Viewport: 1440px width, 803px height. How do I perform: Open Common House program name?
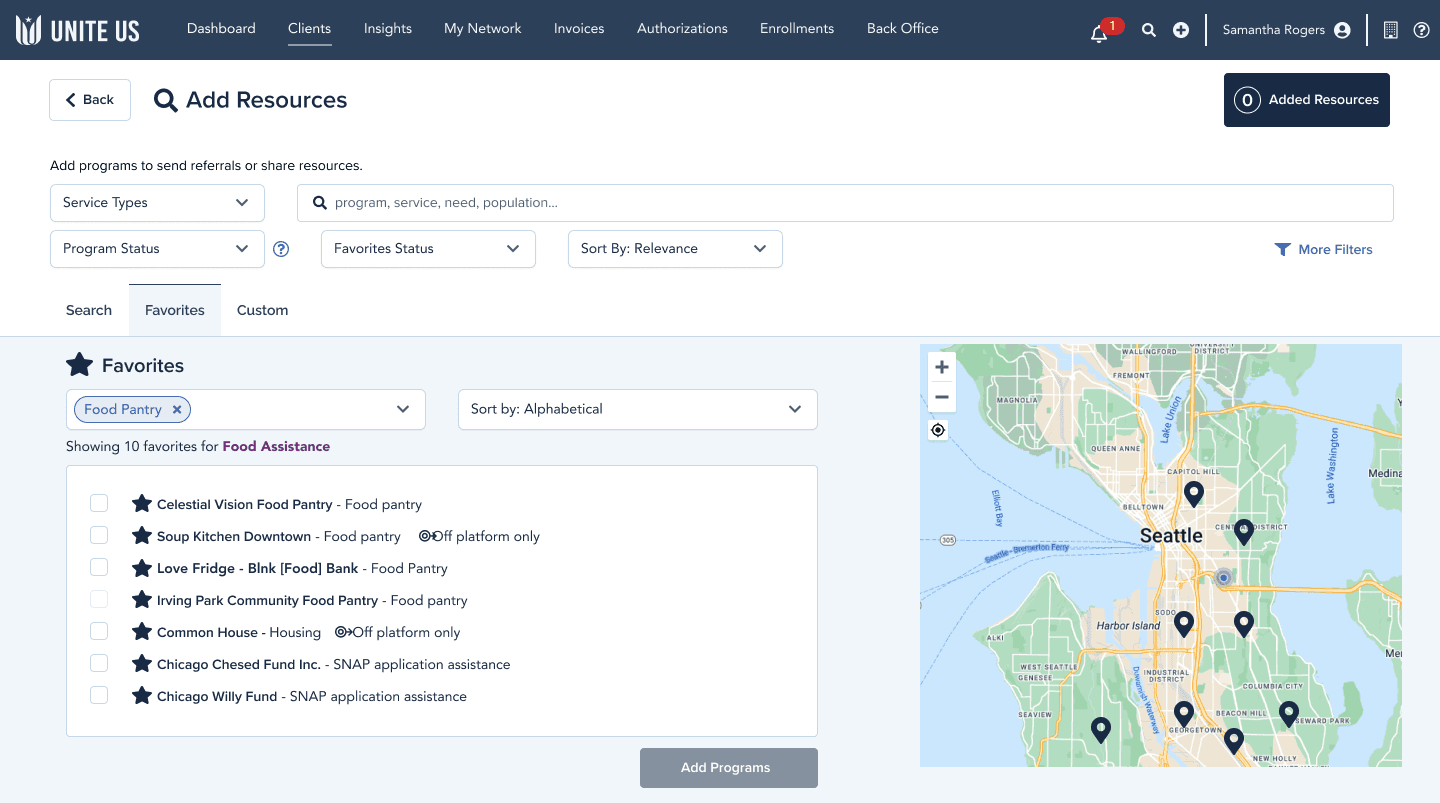click(207, 632)
